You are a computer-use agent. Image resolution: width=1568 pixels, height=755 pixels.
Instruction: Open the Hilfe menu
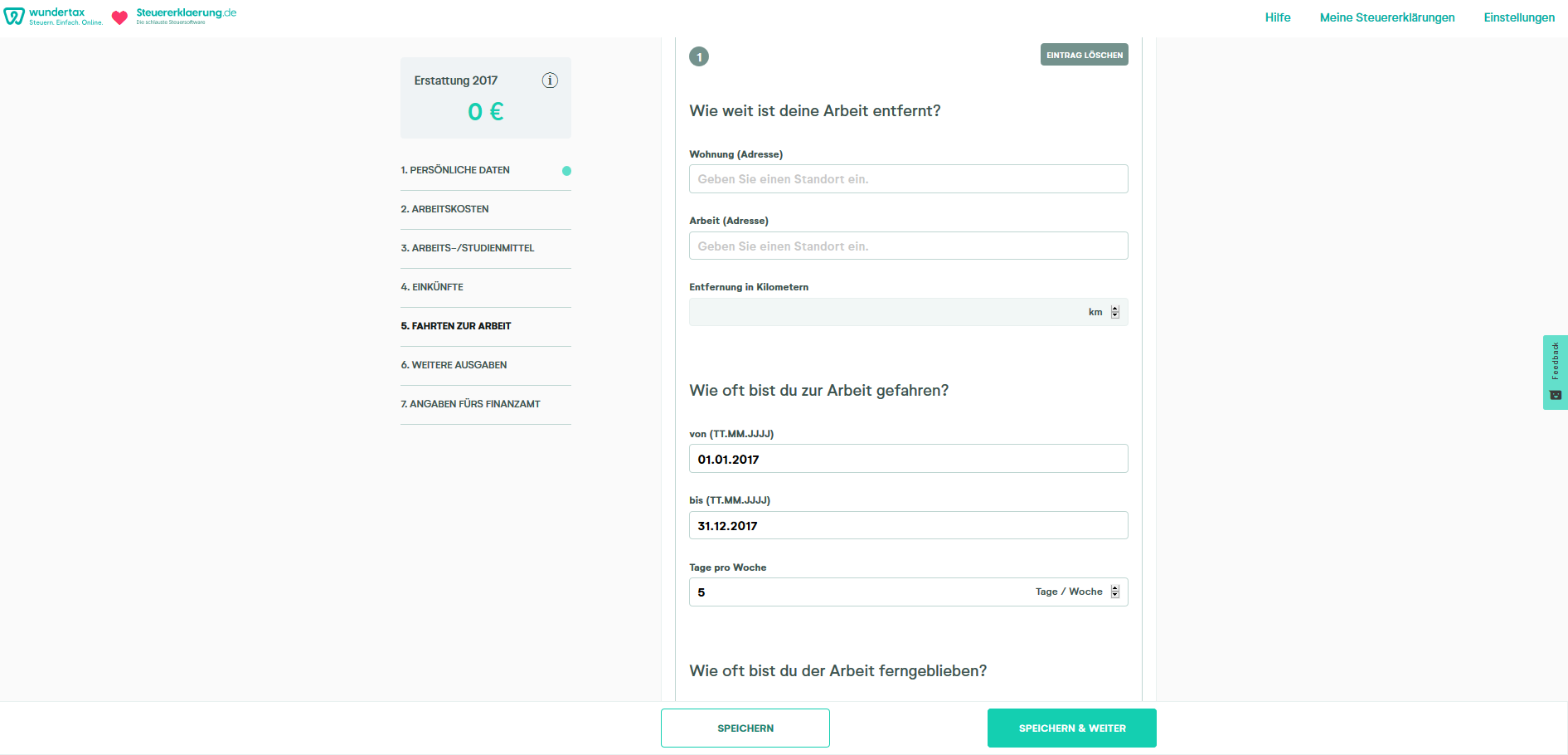pos(1277,17)
